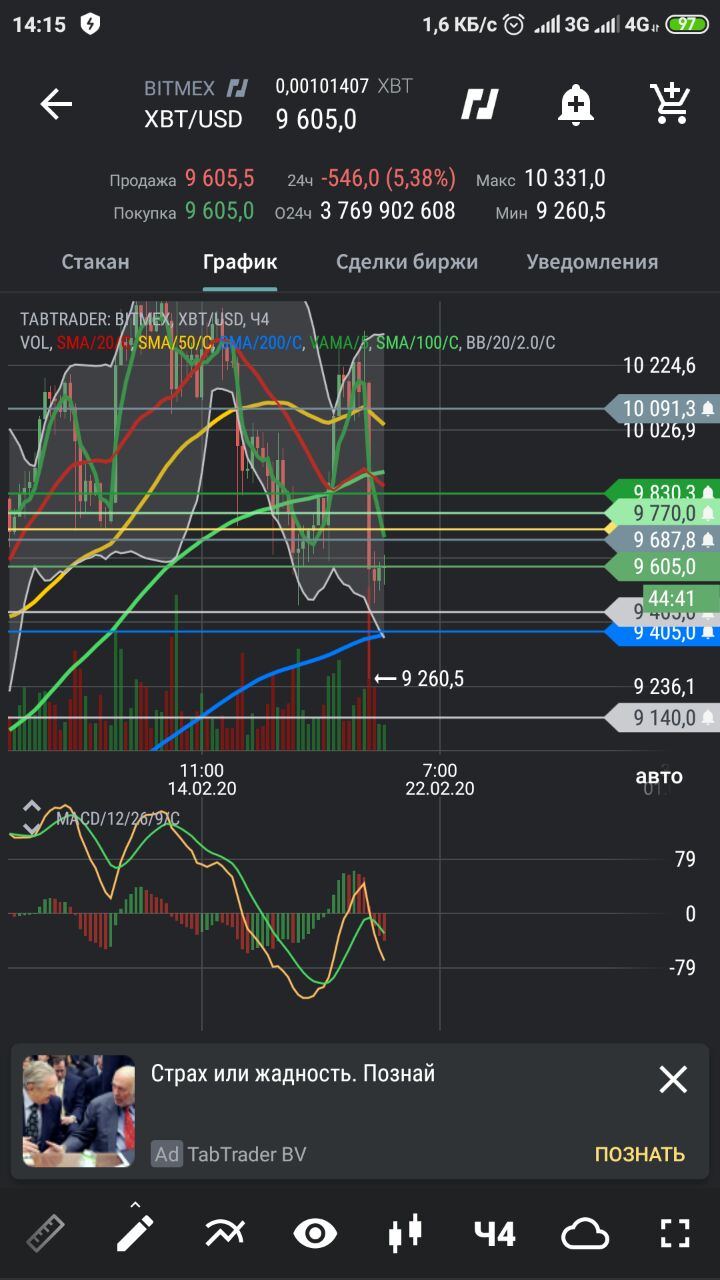720x1280 pixels.
Task: Close the TabTrader ad banner
Action: (x=673, y=1079)
